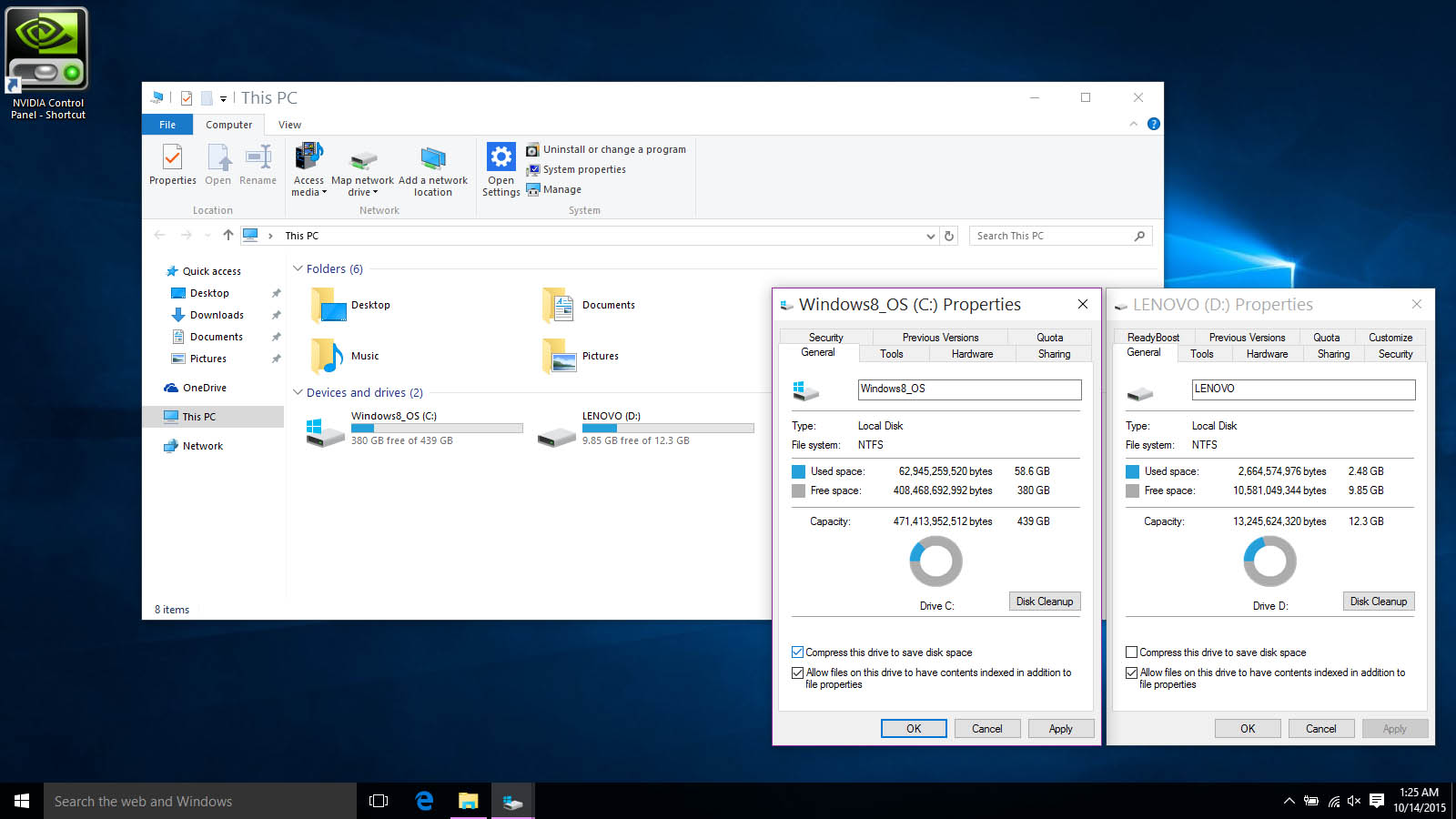Click the Windows Start button

point(22,801)
